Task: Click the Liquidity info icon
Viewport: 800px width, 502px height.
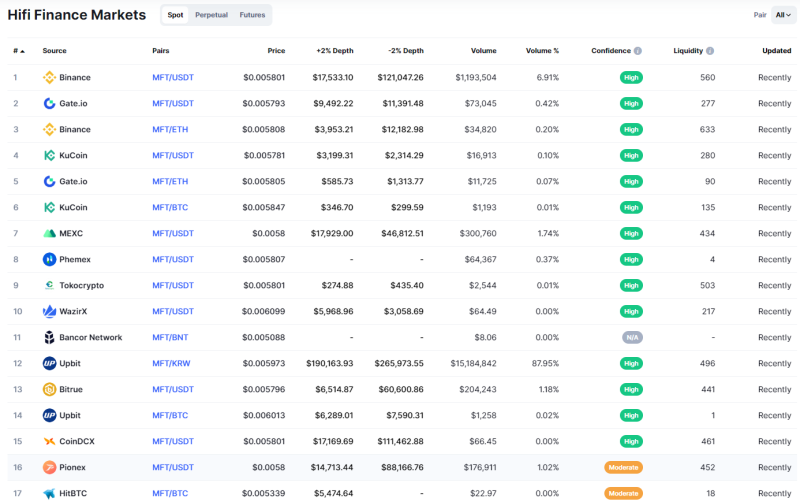Action: [710, 51]
